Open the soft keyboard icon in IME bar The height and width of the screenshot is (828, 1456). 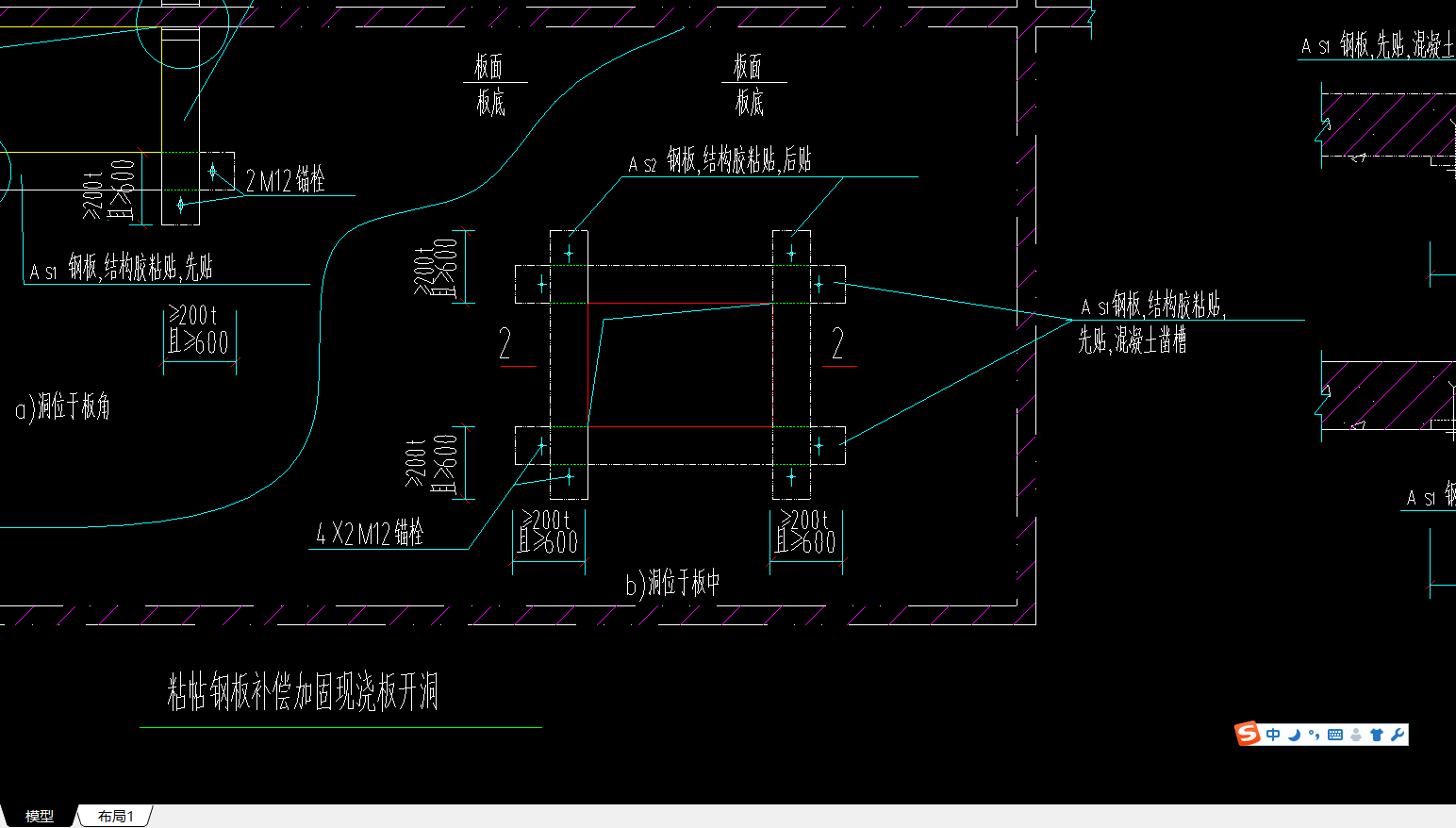[x=1335, y=735]
